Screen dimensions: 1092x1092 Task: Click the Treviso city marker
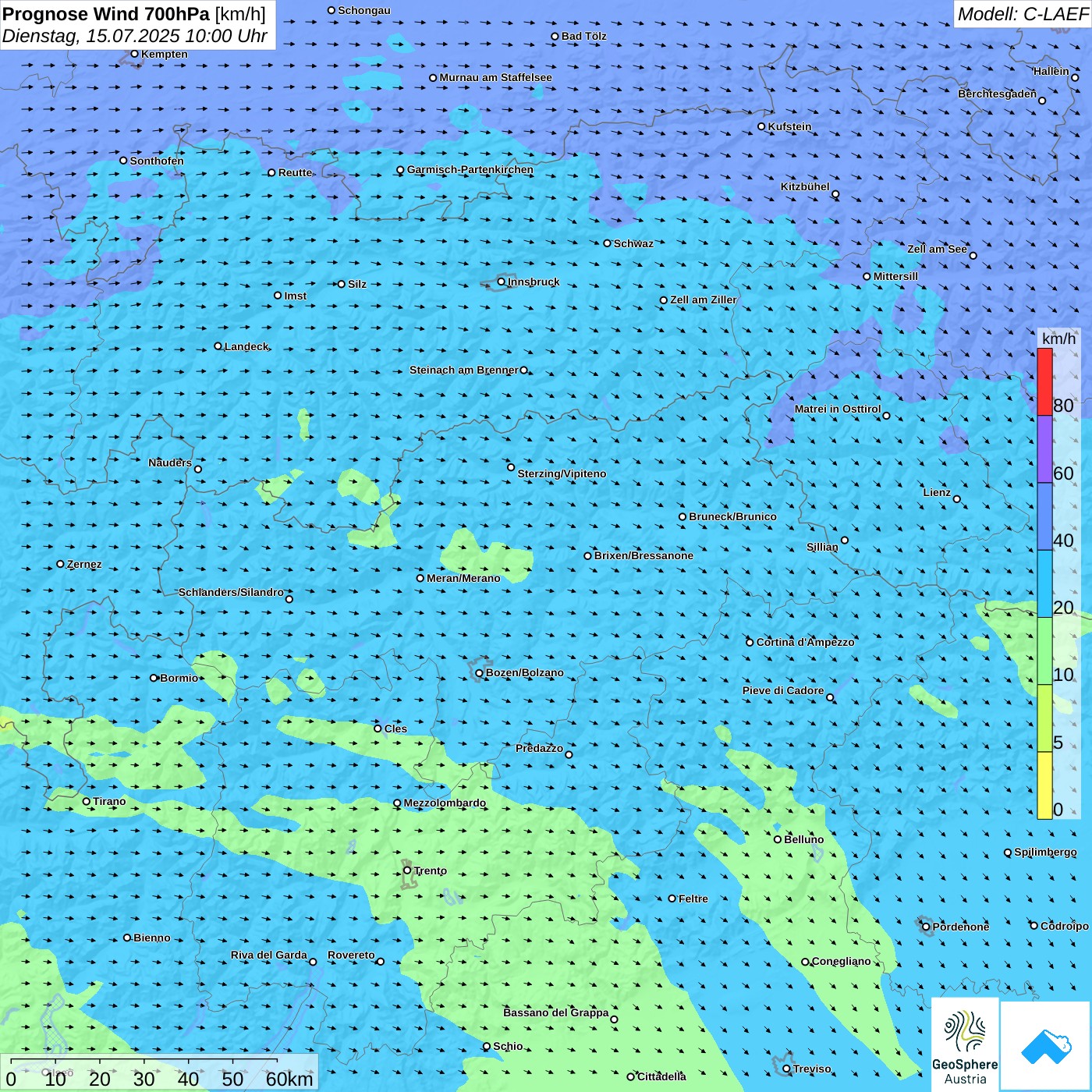(786, 1069)
